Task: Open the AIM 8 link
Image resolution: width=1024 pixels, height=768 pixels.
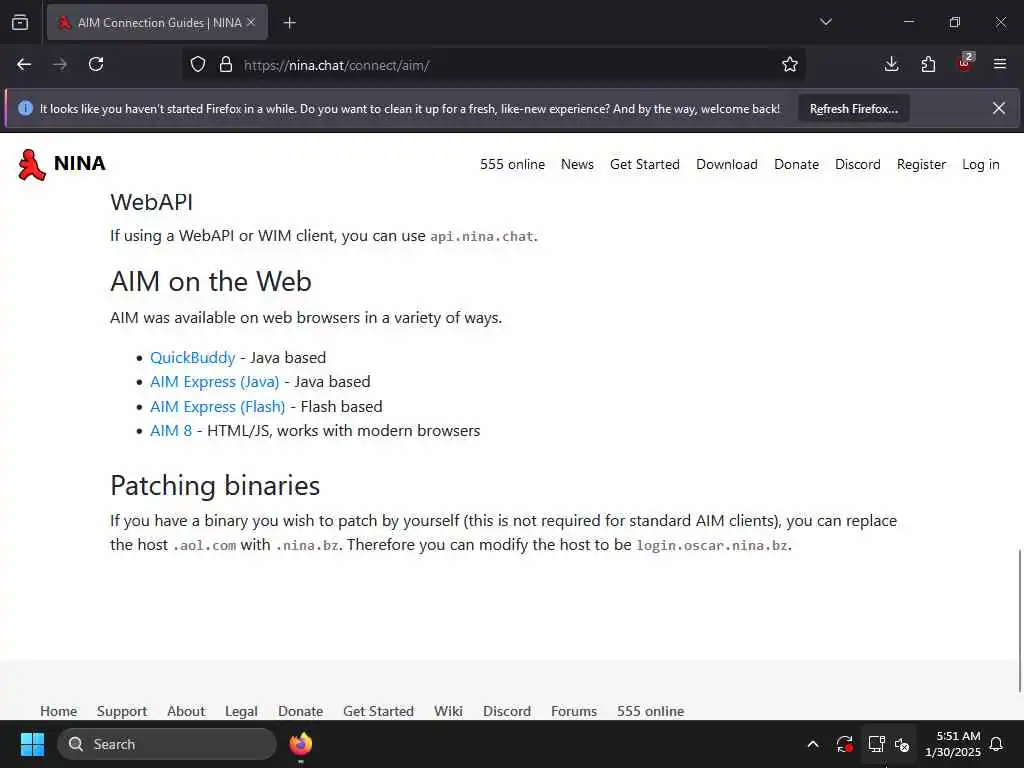Action: [171, 431]
